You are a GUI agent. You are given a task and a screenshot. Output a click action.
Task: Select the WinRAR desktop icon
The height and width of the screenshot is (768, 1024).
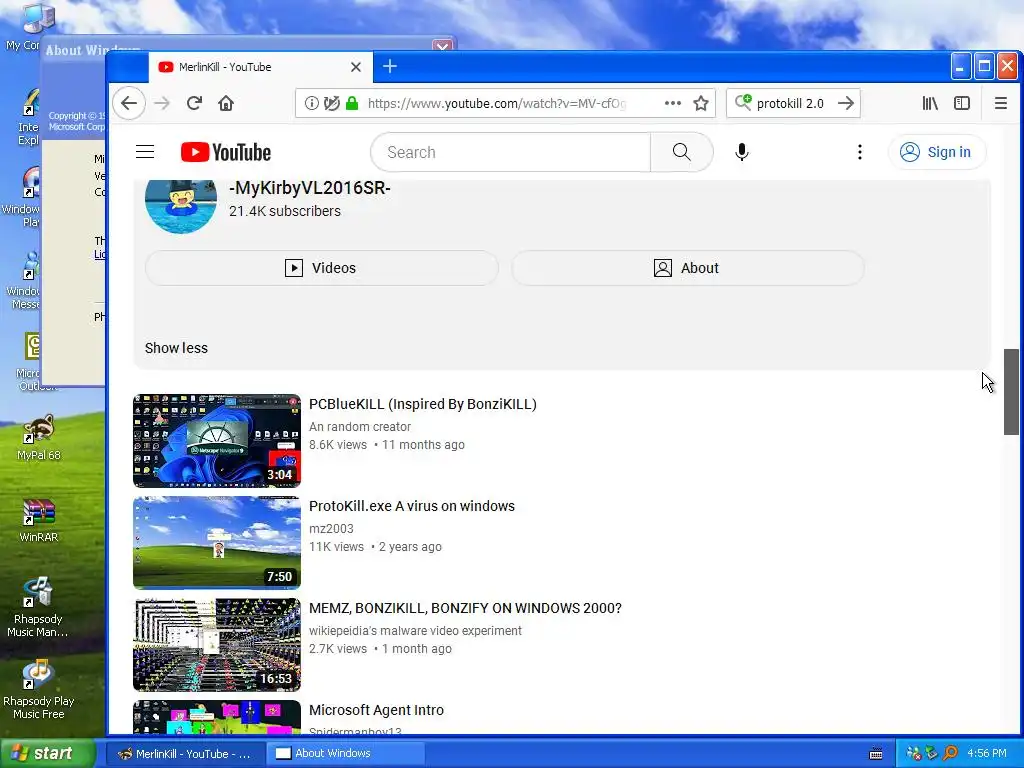tap(39, 520)
